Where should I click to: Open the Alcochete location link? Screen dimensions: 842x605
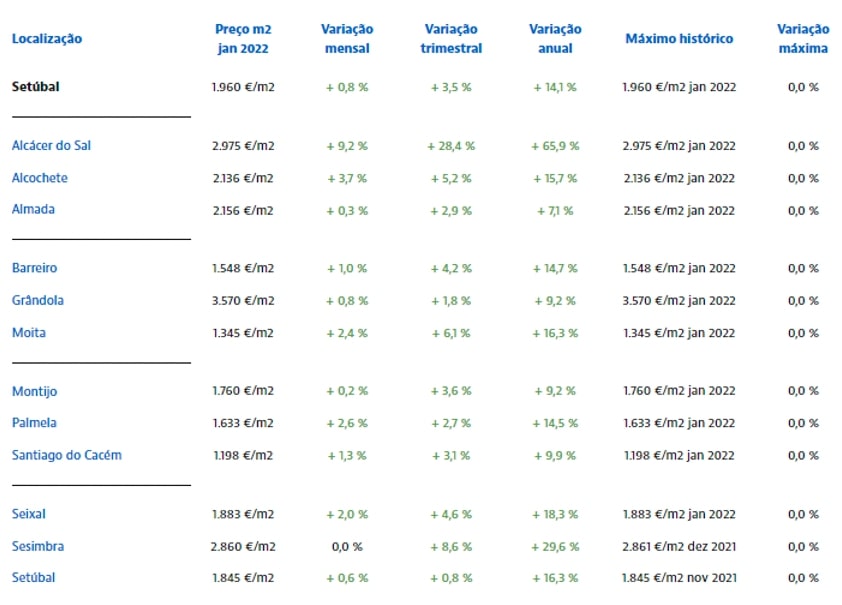(x=40, y=178)
